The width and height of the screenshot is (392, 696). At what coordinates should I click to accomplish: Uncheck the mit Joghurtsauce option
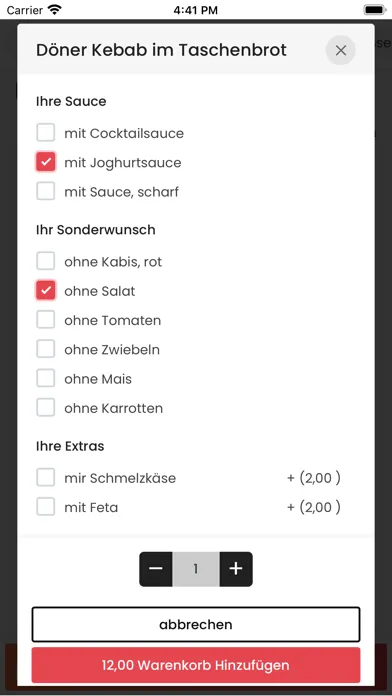point(46,162)
